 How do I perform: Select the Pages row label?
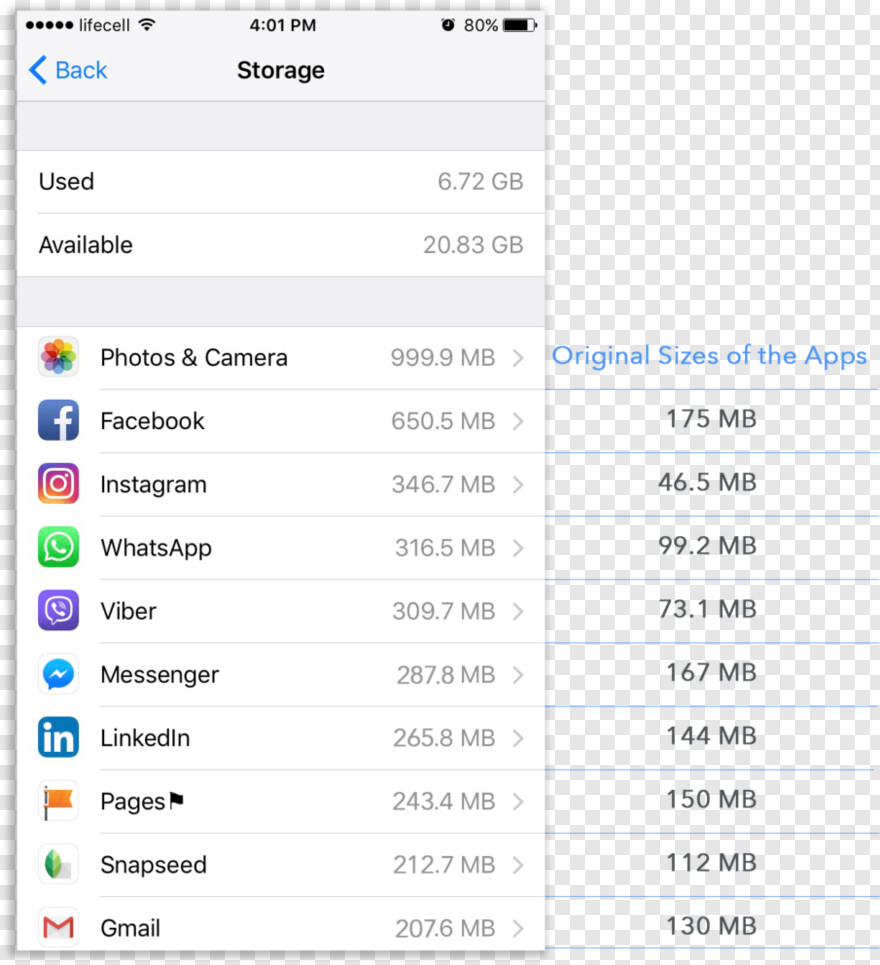point(142,802)
